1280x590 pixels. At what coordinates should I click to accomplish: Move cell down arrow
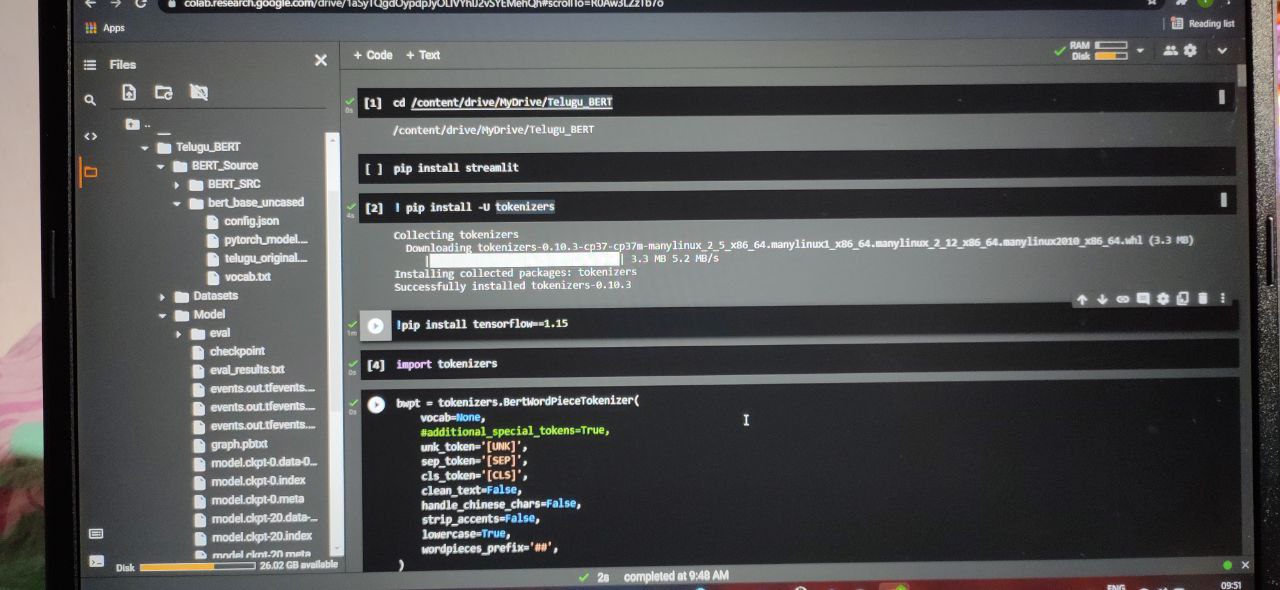click(x=1102, y=299)
